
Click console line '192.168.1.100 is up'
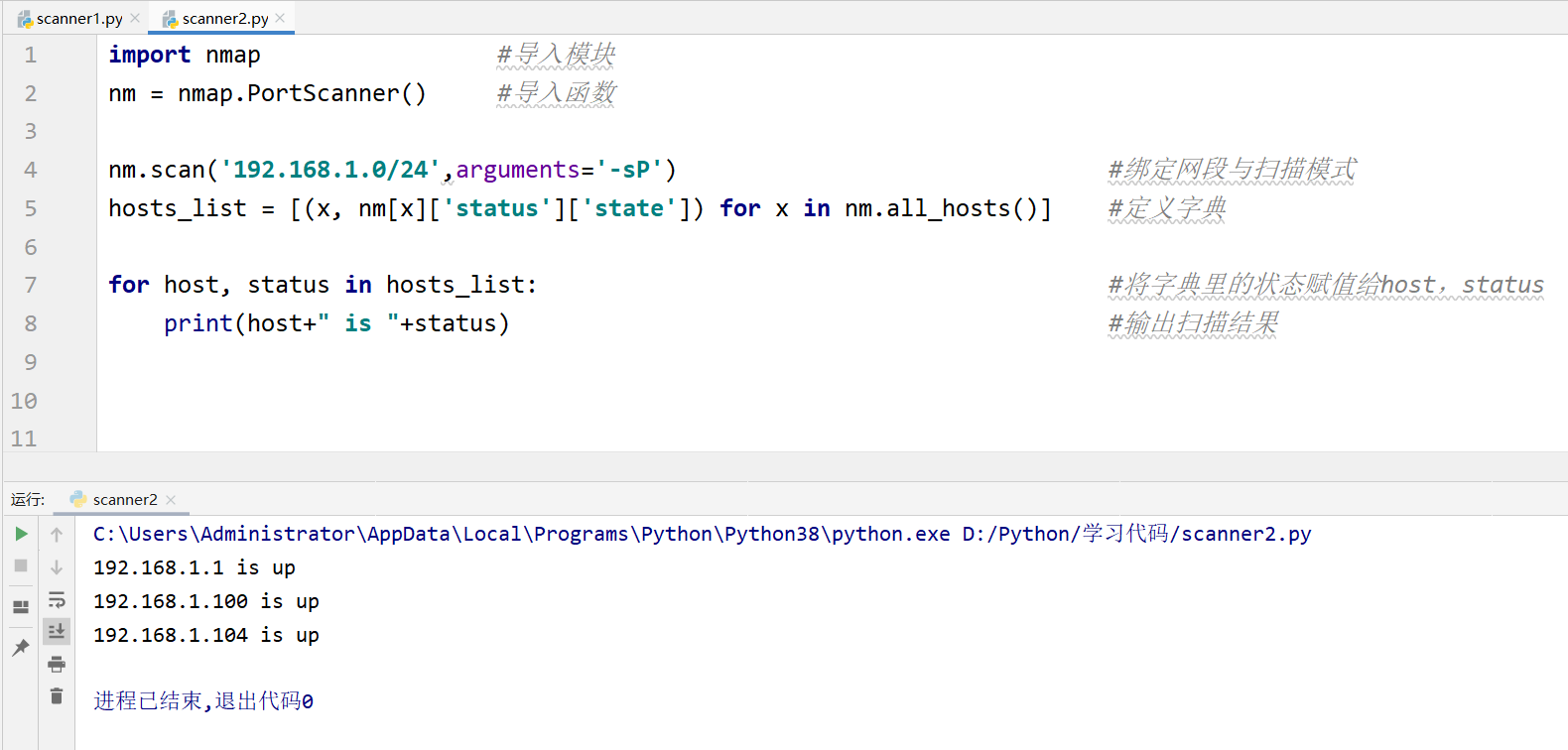pos(206,601)
